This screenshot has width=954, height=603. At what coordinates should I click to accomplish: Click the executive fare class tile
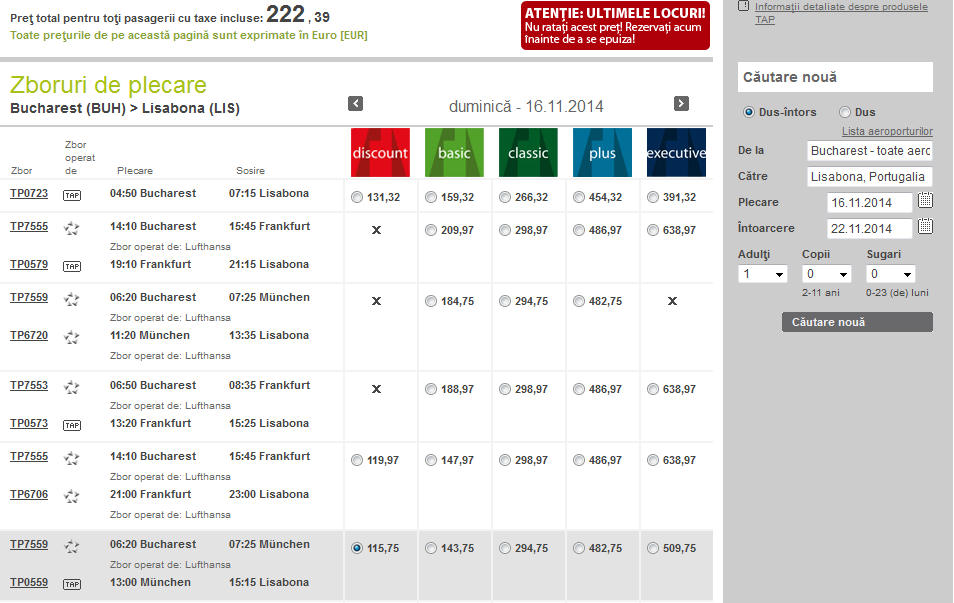coord(676,152)
